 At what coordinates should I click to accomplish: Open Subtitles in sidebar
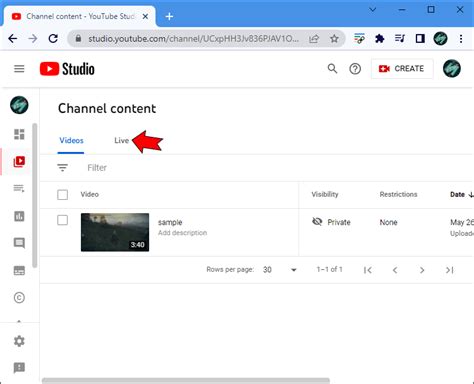tap(19, 270)
